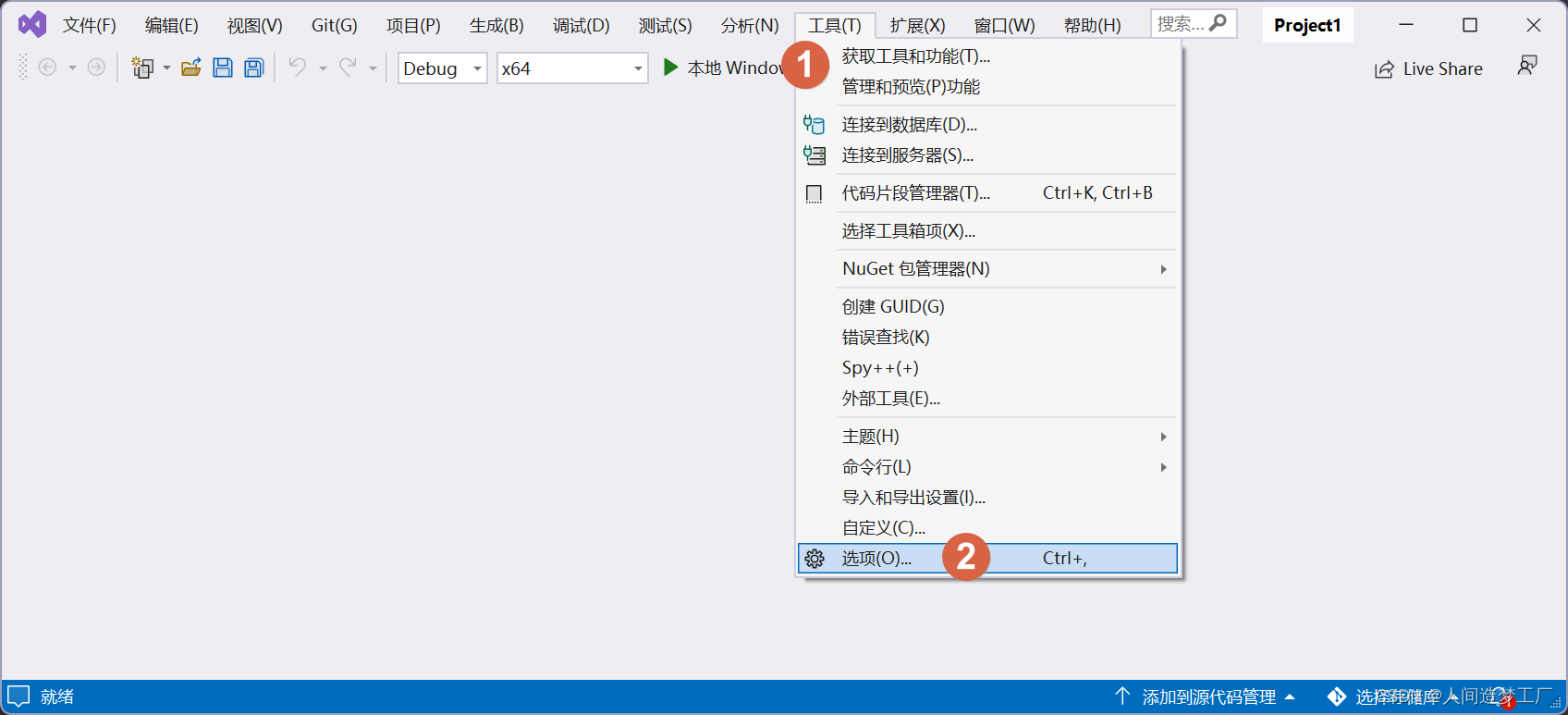Image resolution: width=1568 pixels, height=715 pixels.
Task: Open the 分析(N) menu
Action: pyautogui.click(x=750, y=26)
